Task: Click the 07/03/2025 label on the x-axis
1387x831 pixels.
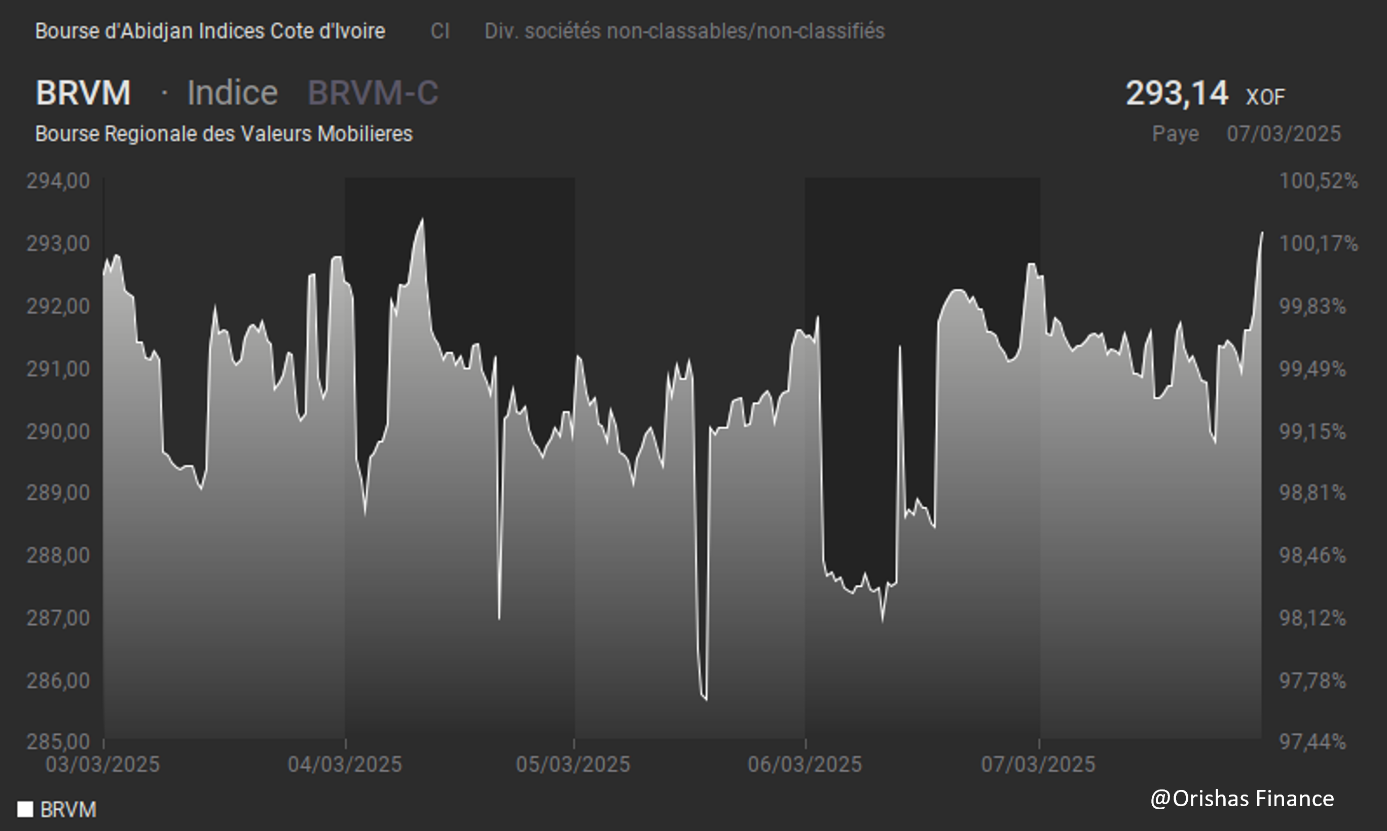Action: 1039,764
